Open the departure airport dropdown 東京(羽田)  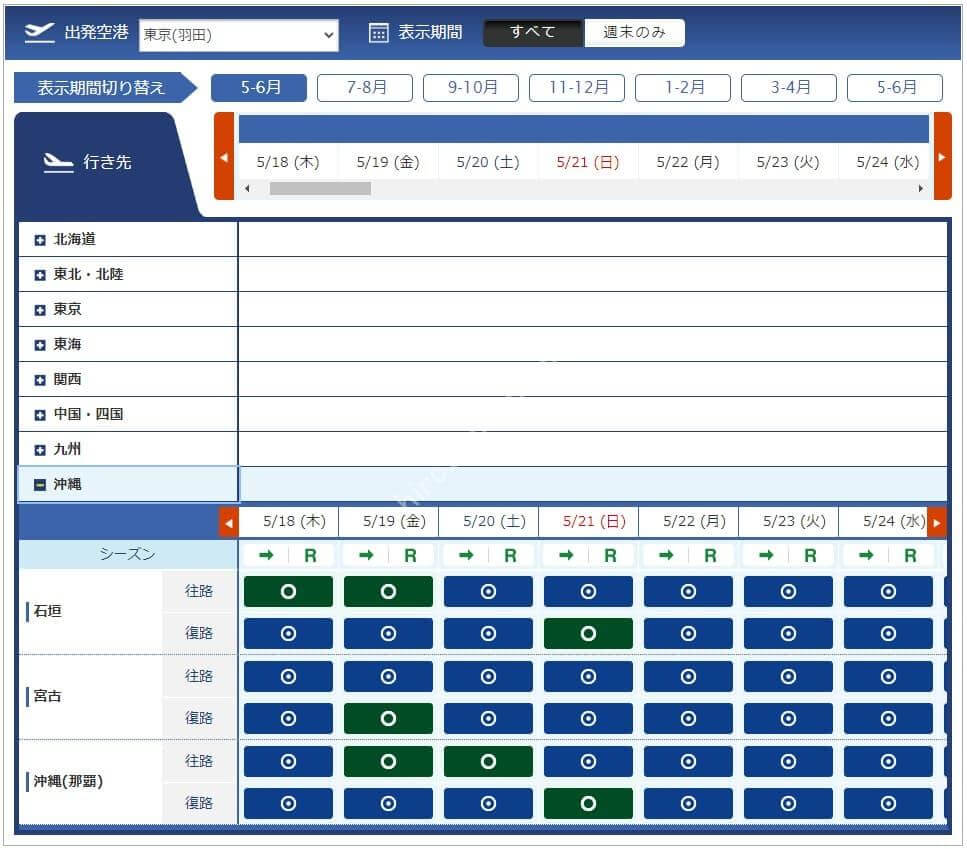(238, 35)
